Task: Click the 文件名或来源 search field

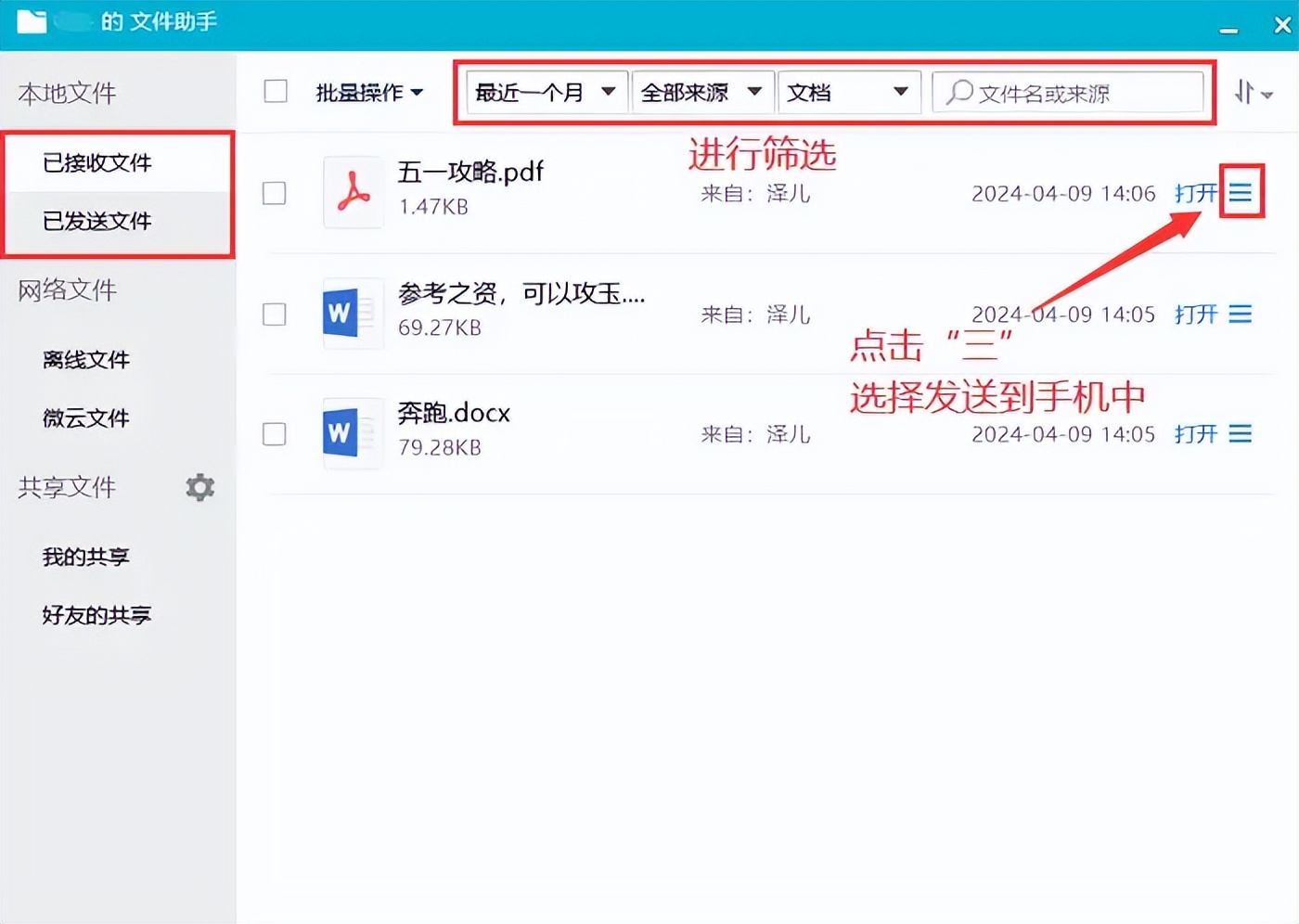Action: [x=1067, y=92]
